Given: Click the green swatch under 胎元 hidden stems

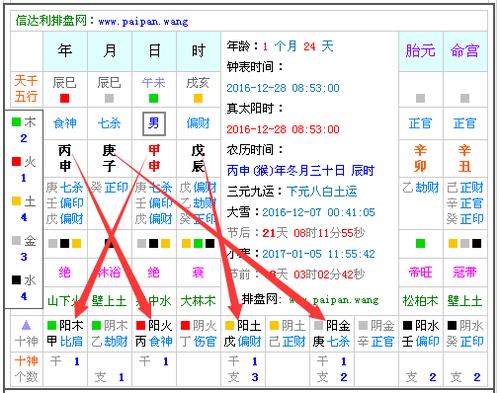Looking at the screenshot, I should [421, 244].
